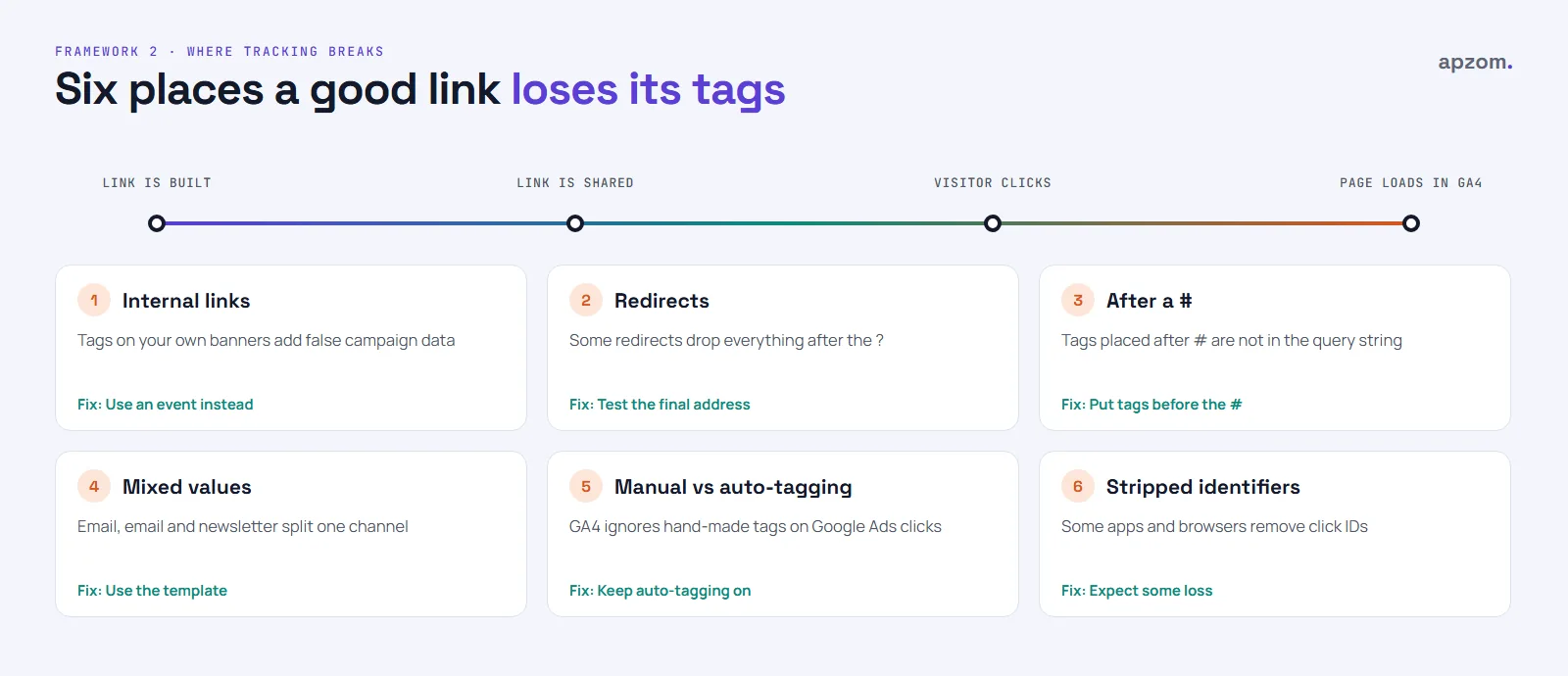The width and height of the screenshot is (1568, 676).
Task: Click the LINK IS SHARED stage label
Action: point(575,183)
